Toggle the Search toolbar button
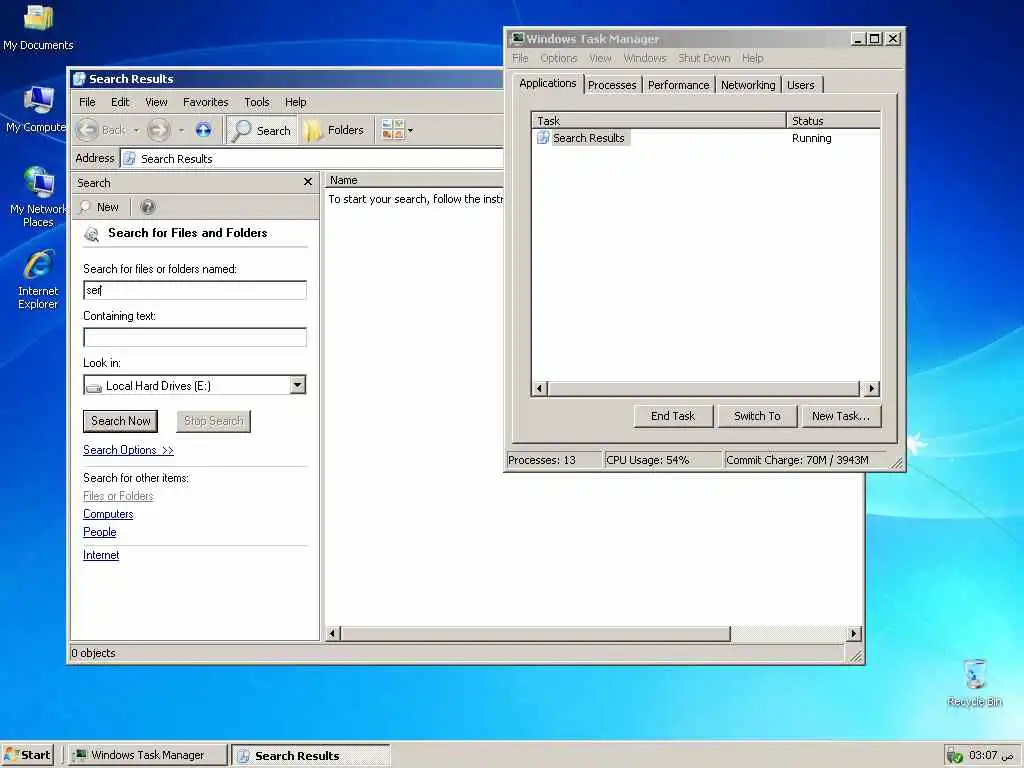Viewport: 1024px width, 768px height. (x=262, y=131)
